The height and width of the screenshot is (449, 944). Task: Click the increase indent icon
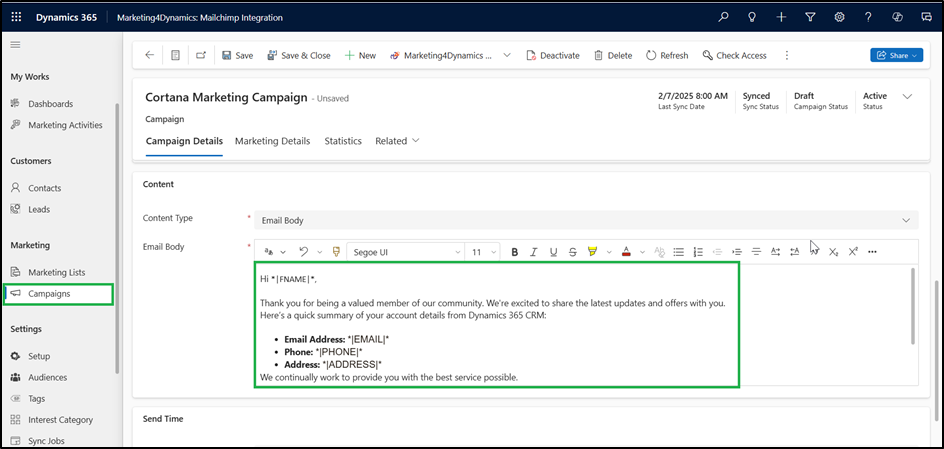tap(737, 252)
